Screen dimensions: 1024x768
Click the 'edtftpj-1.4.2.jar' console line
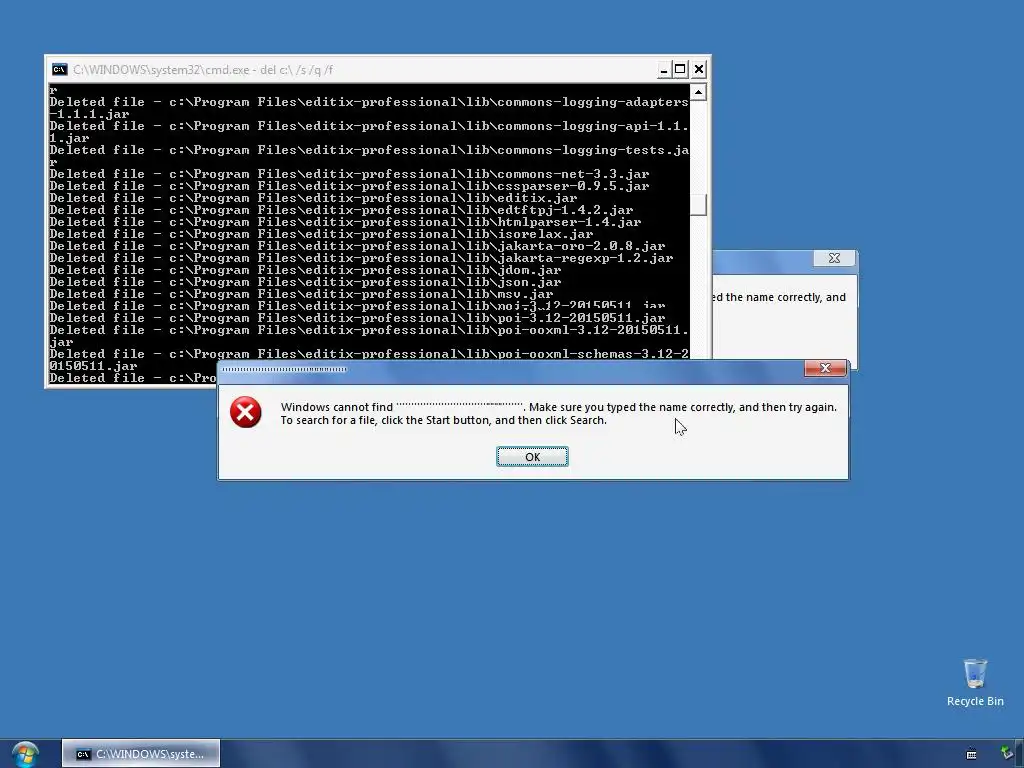pyautogui.click(x=342, y=210)
